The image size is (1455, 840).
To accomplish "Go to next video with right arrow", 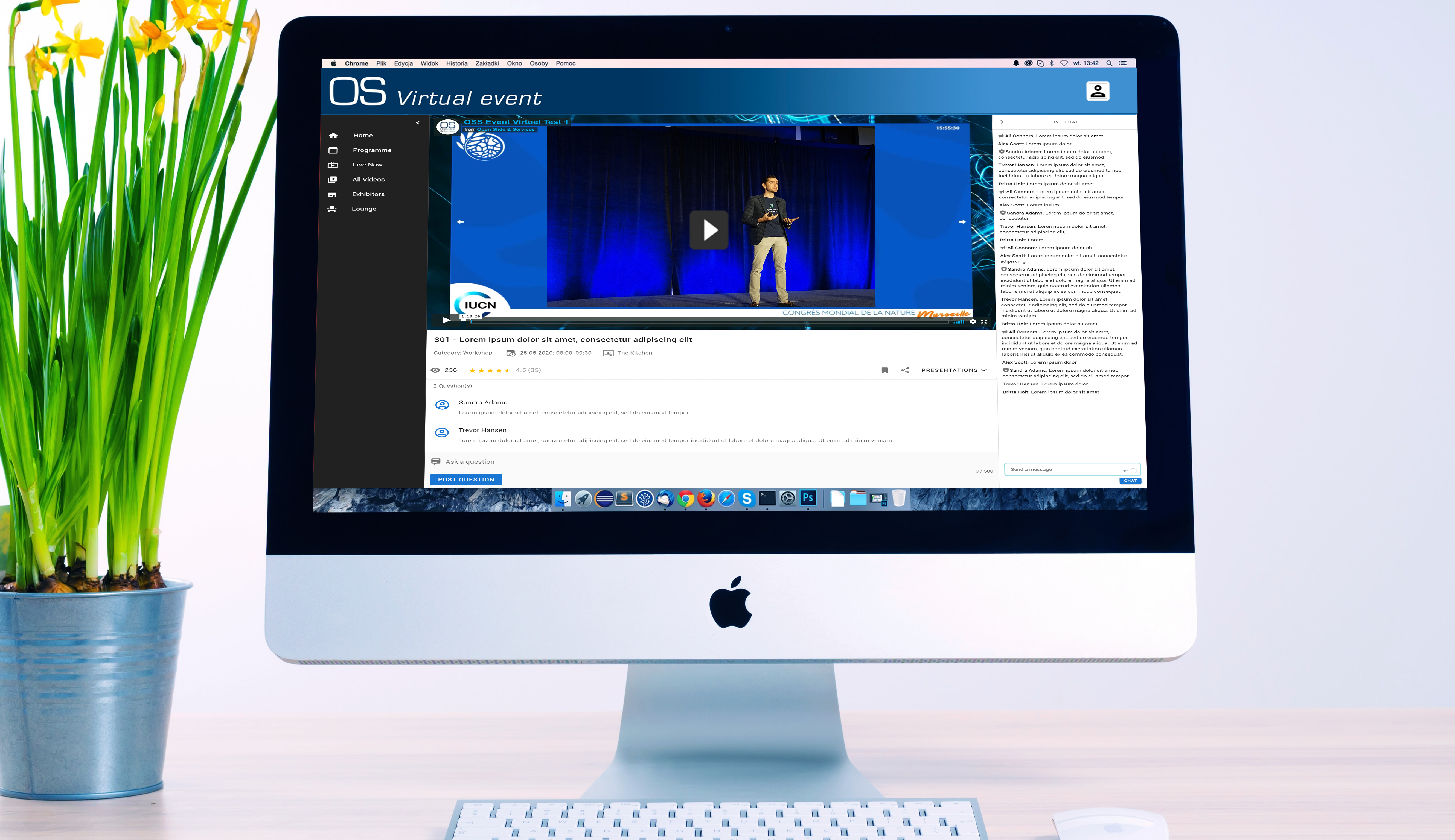I will coord(962,221).
